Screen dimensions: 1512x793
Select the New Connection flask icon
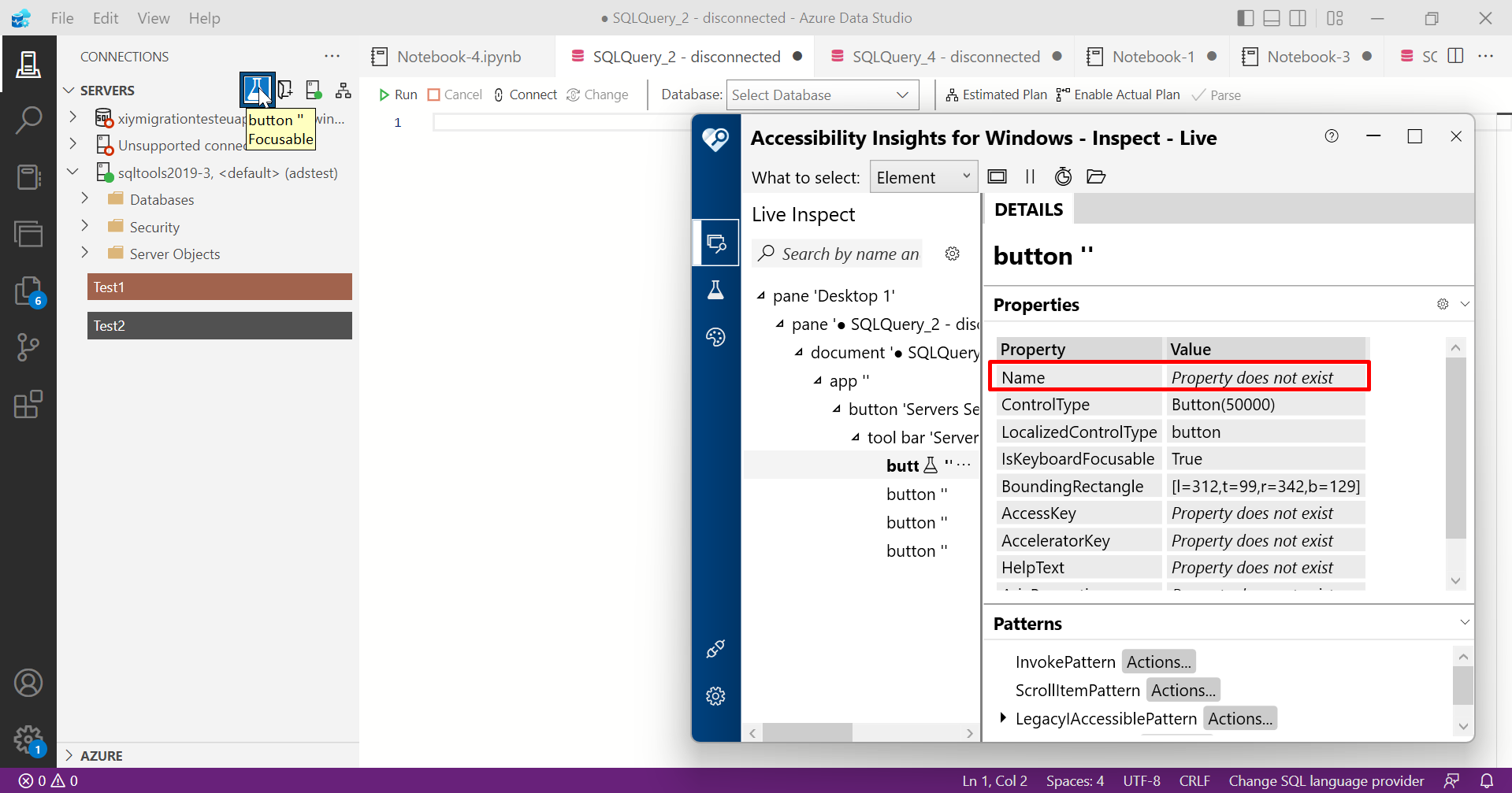(x=256, y=90)
